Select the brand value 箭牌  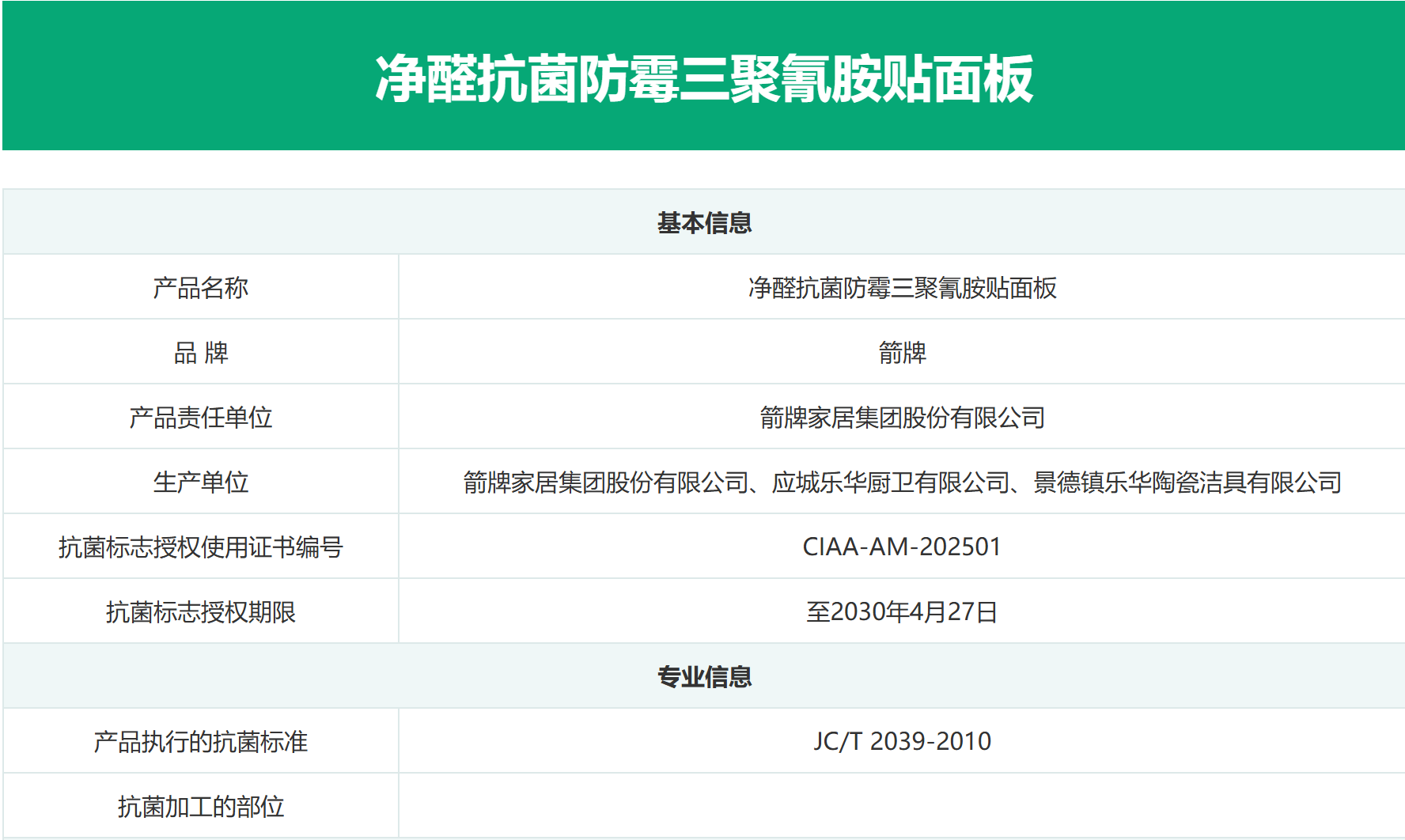click(x=902, y=353)
